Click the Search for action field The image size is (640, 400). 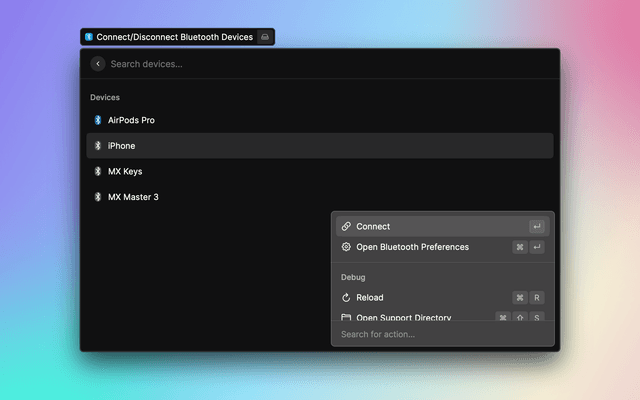click(440, 334)
